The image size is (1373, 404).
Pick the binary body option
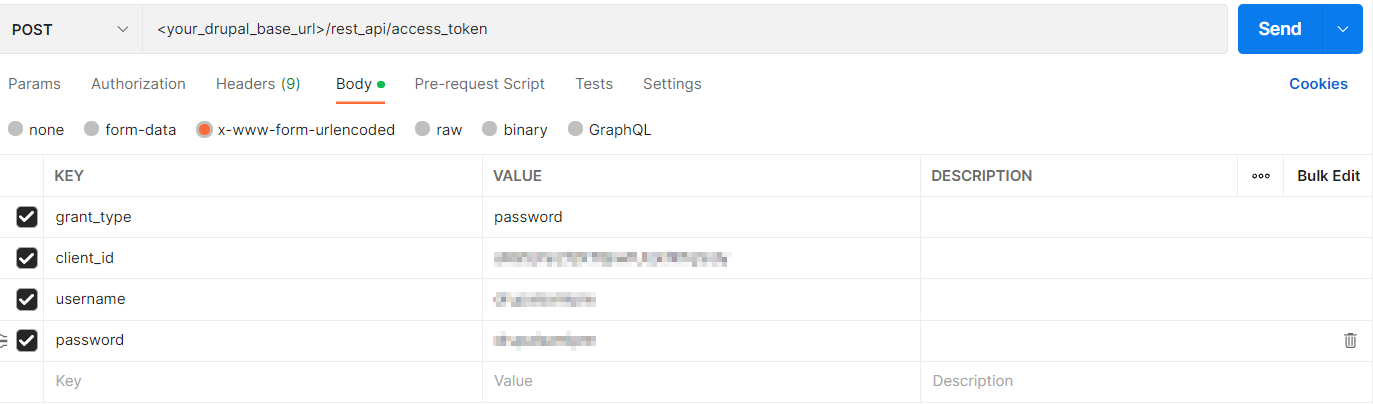point(490,130)
